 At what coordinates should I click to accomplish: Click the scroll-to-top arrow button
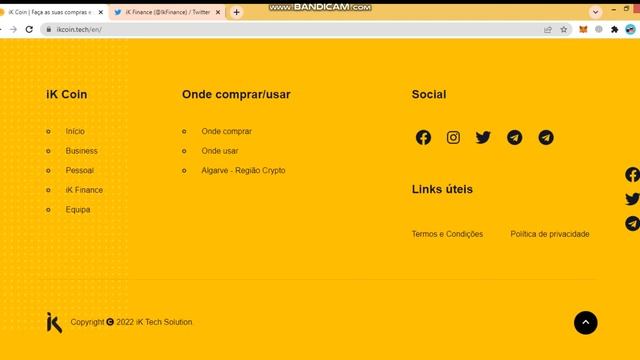click(x=586, y=323)
